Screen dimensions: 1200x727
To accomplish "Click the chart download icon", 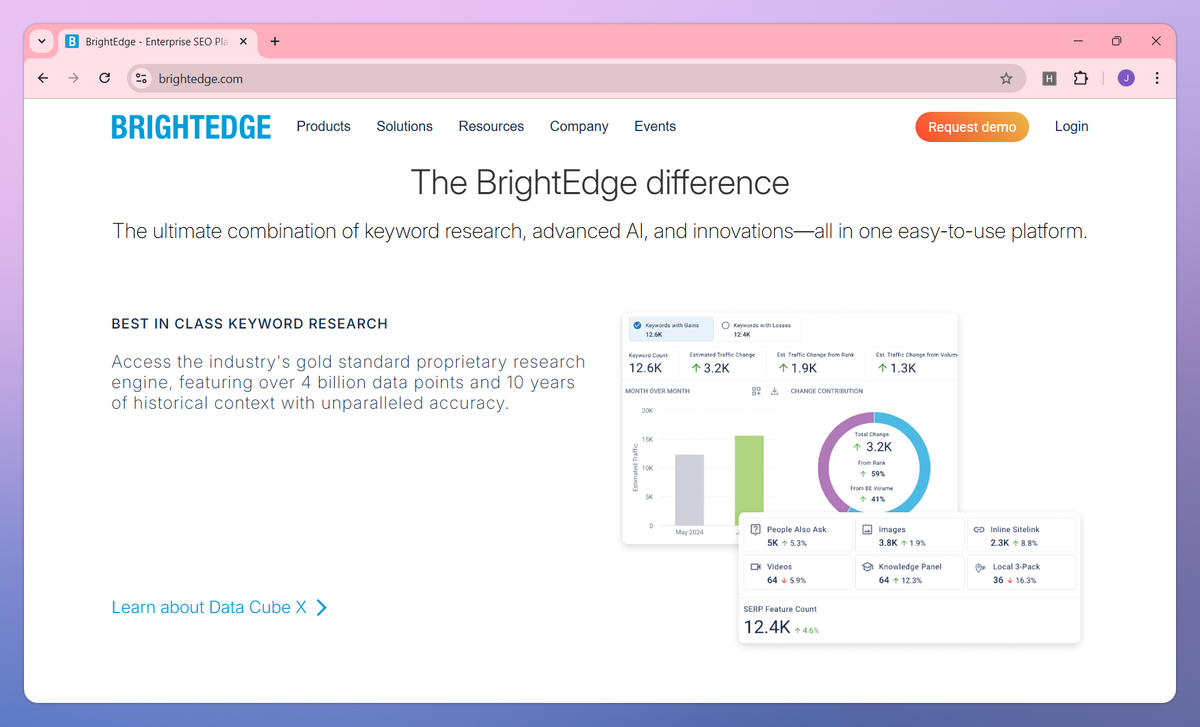I will coord(774,391).
